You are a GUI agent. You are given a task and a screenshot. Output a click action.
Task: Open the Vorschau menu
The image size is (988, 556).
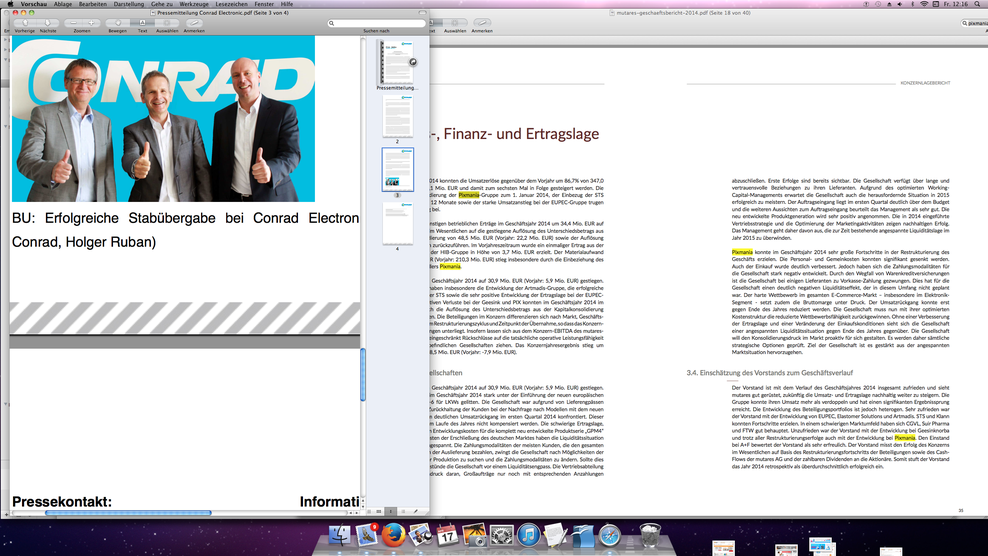pyautogui.click(x=33, y=4)
